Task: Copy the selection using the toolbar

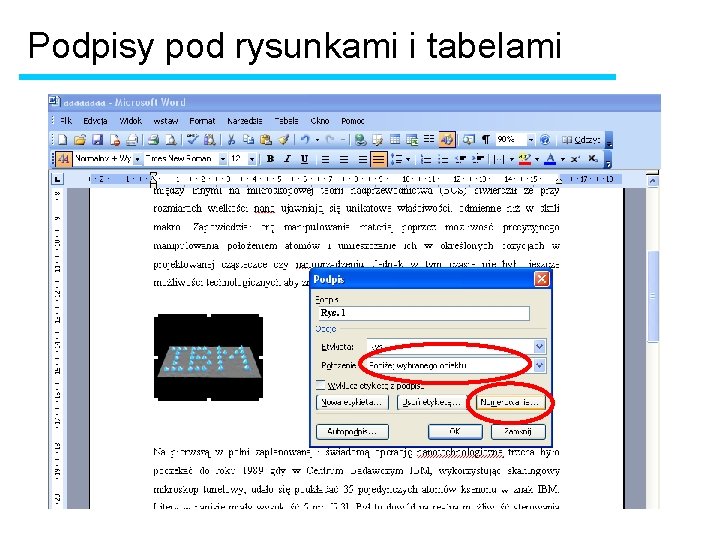Action: click(248, 139)
